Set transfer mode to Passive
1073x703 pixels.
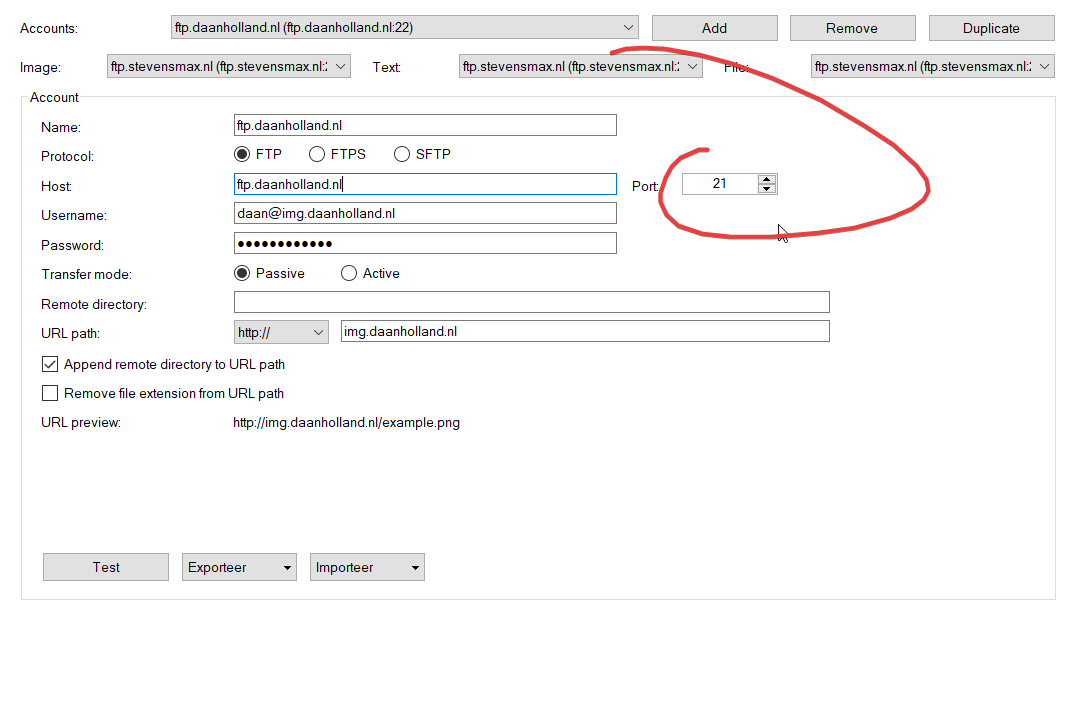click(241, 273)
